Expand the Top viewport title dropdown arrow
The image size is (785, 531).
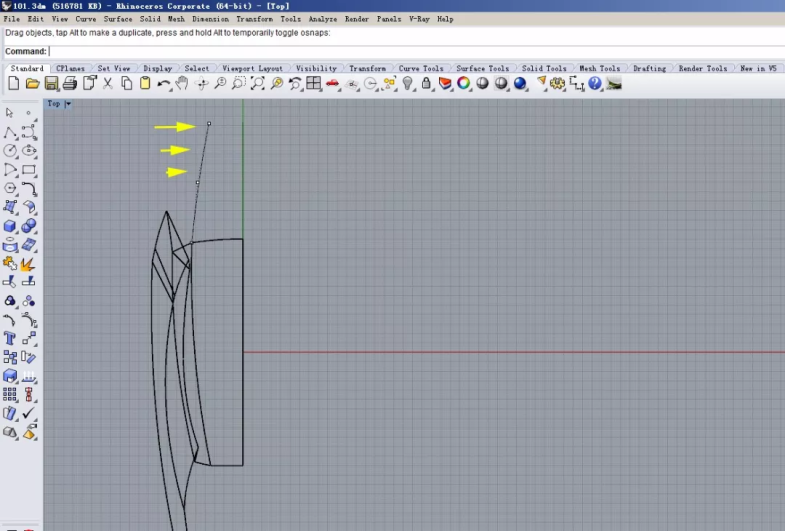pos(68,104)
